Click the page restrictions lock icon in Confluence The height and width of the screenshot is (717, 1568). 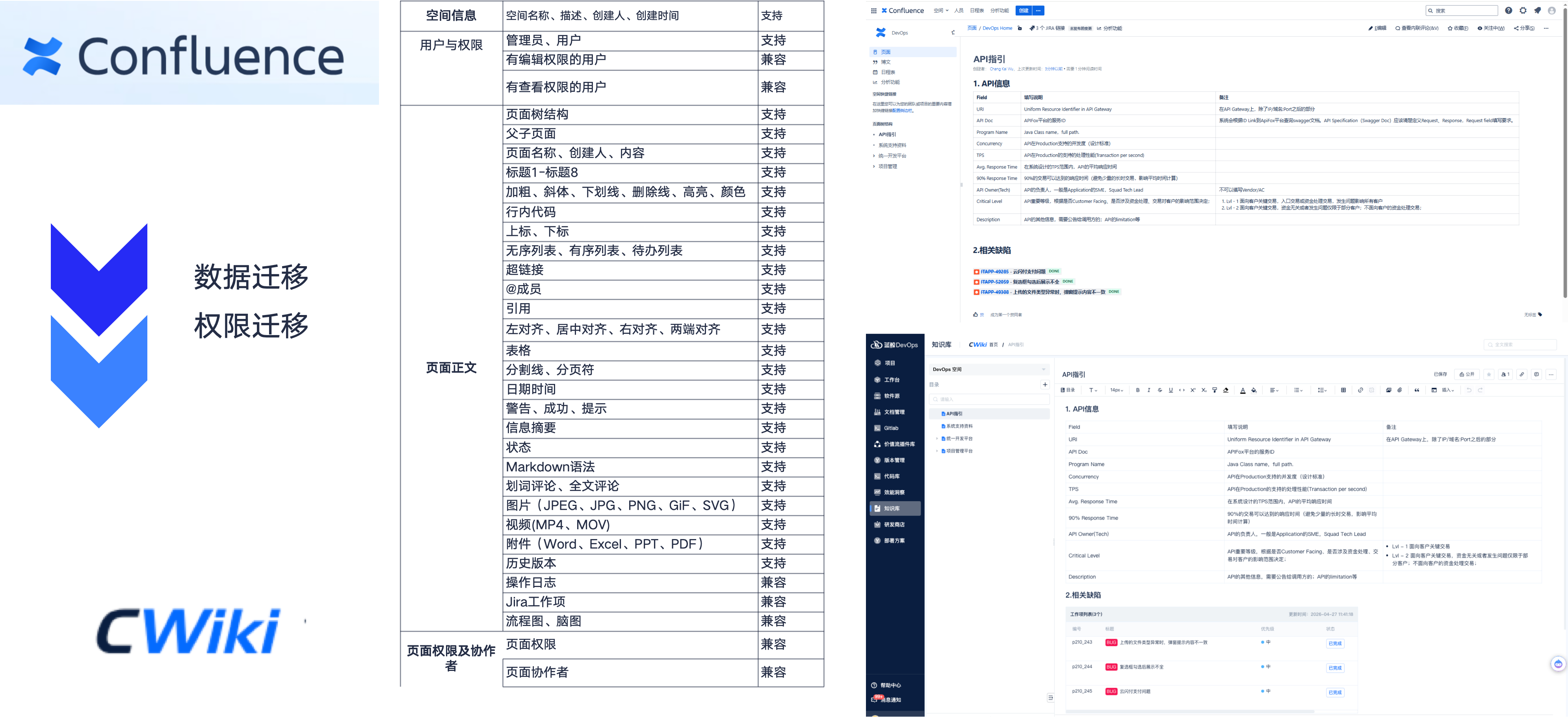tap(1020, 28)
